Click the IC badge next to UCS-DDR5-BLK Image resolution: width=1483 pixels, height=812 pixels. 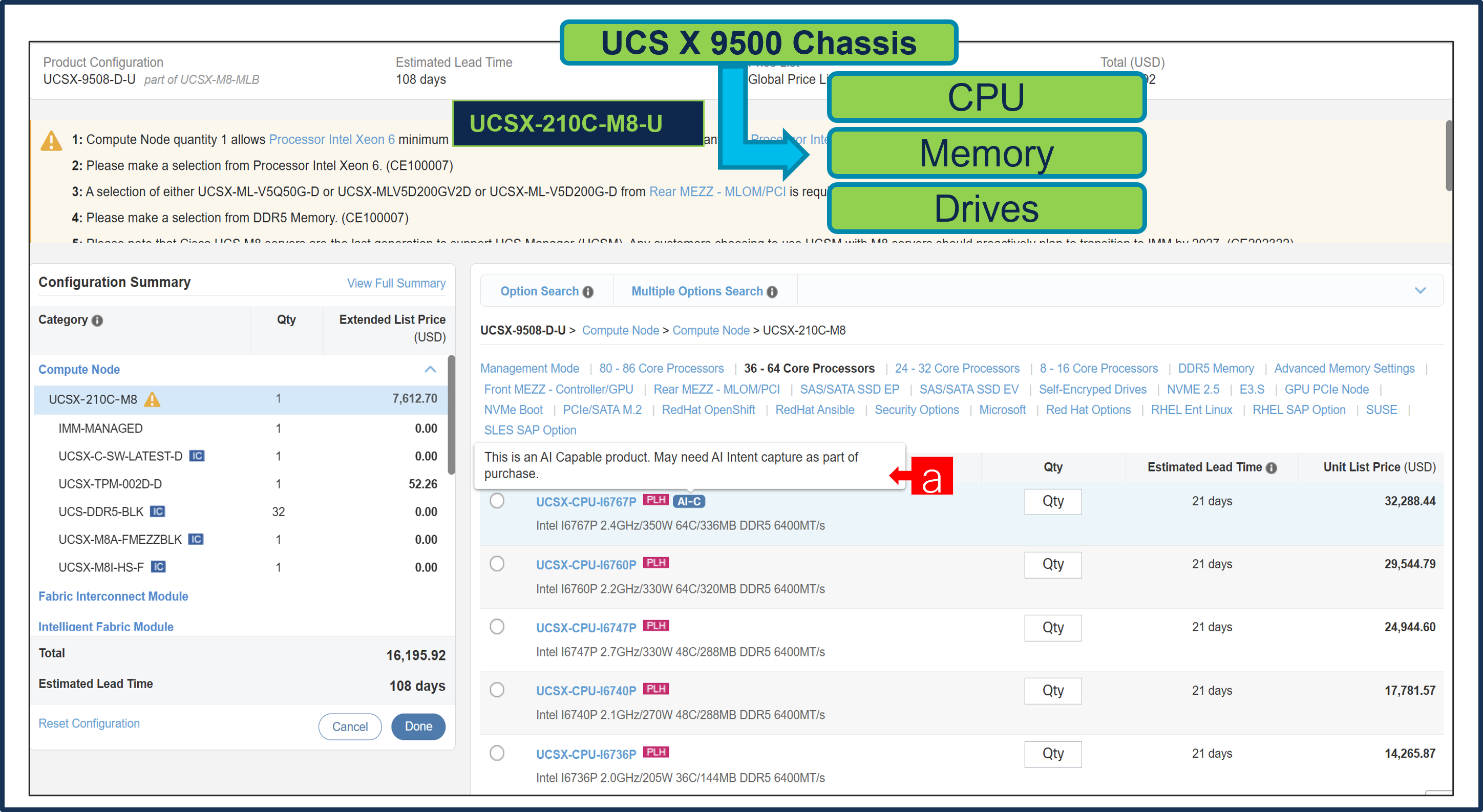coord(157,511)
